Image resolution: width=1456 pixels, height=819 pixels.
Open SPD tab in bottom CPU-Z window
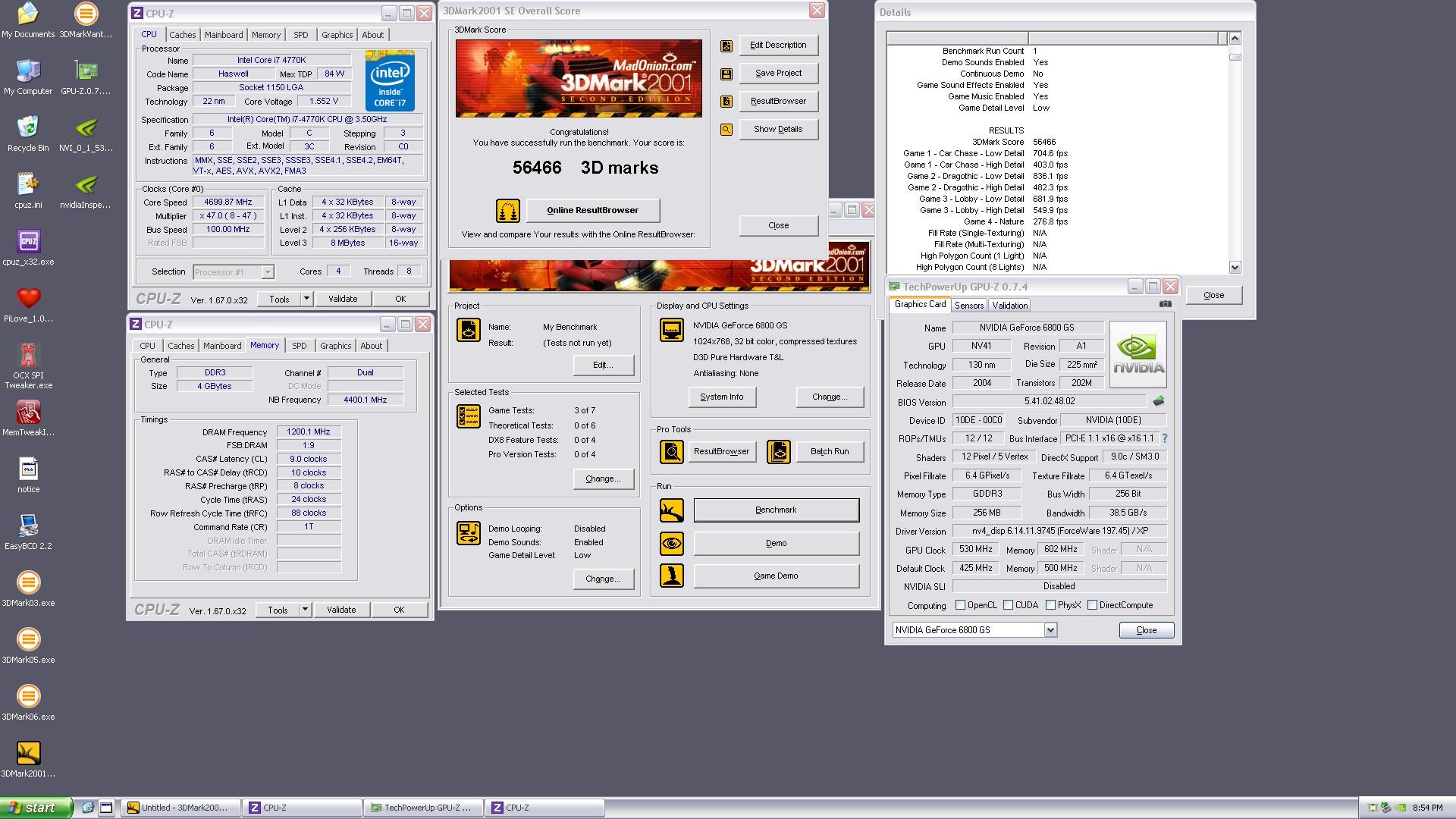click(x=300, y=346)
